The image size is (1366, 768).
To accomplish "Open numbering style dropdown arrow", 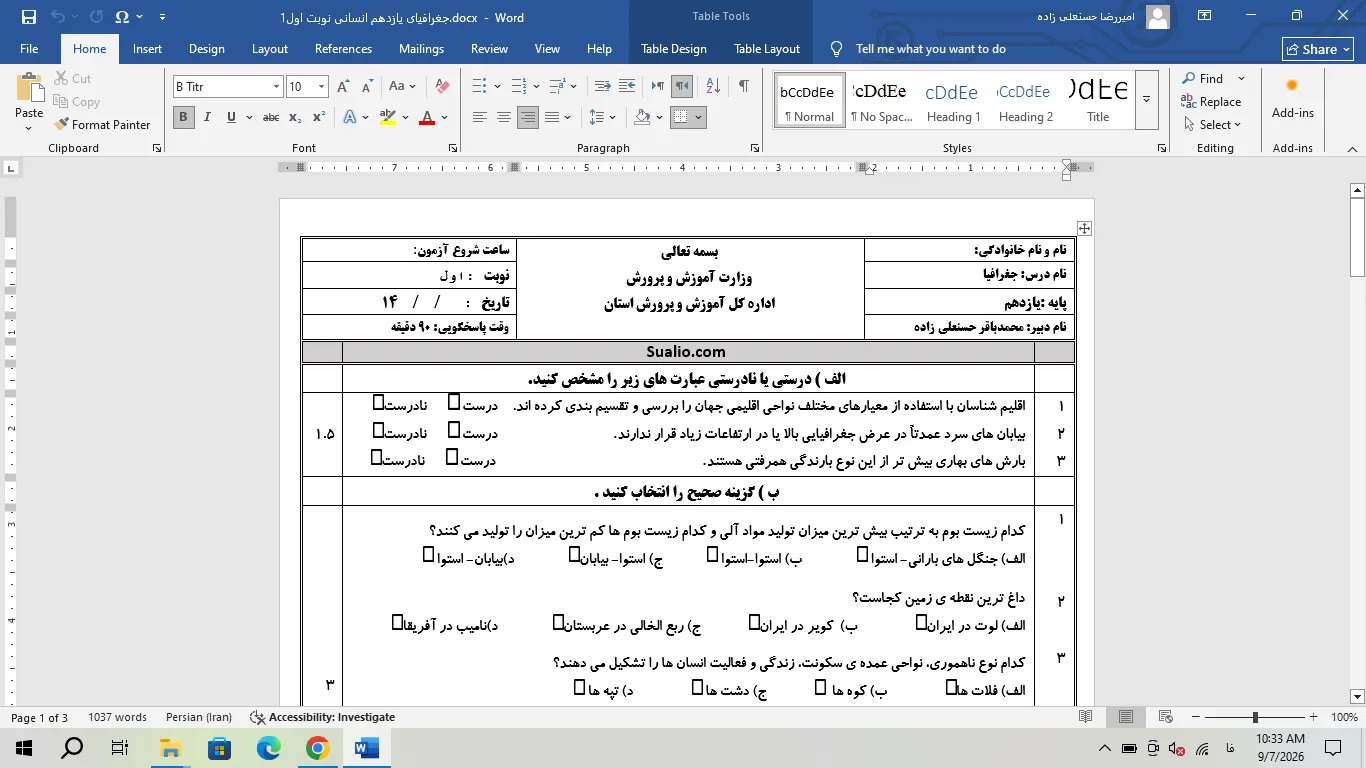I will point(537,87).
